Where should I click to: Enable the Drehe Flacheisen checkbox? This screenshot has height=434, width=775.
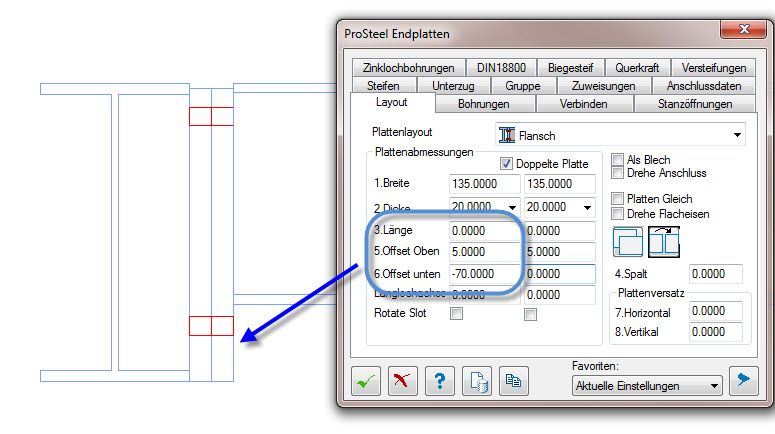(617, 214)
